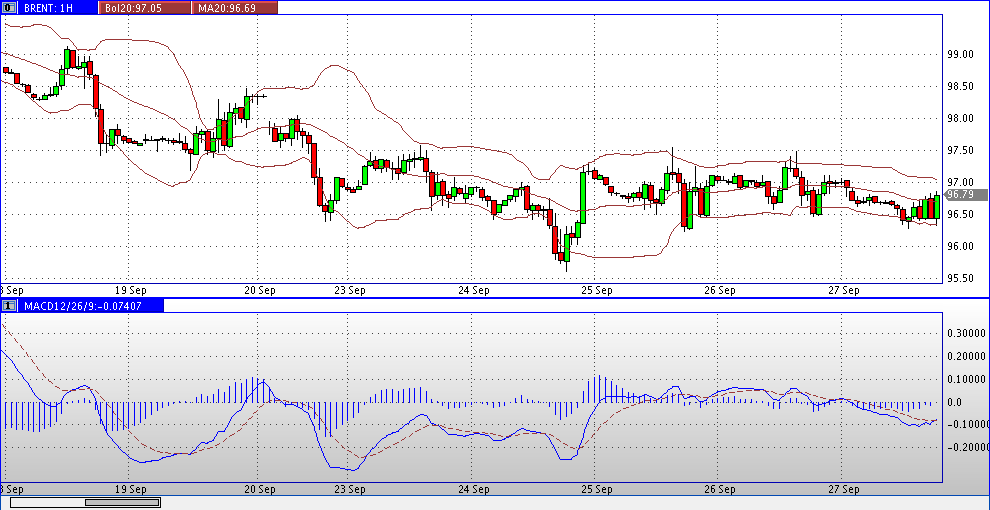Click the MACD panel 1 icon
This screenshot has width=990, height=510.
(8, 306)
